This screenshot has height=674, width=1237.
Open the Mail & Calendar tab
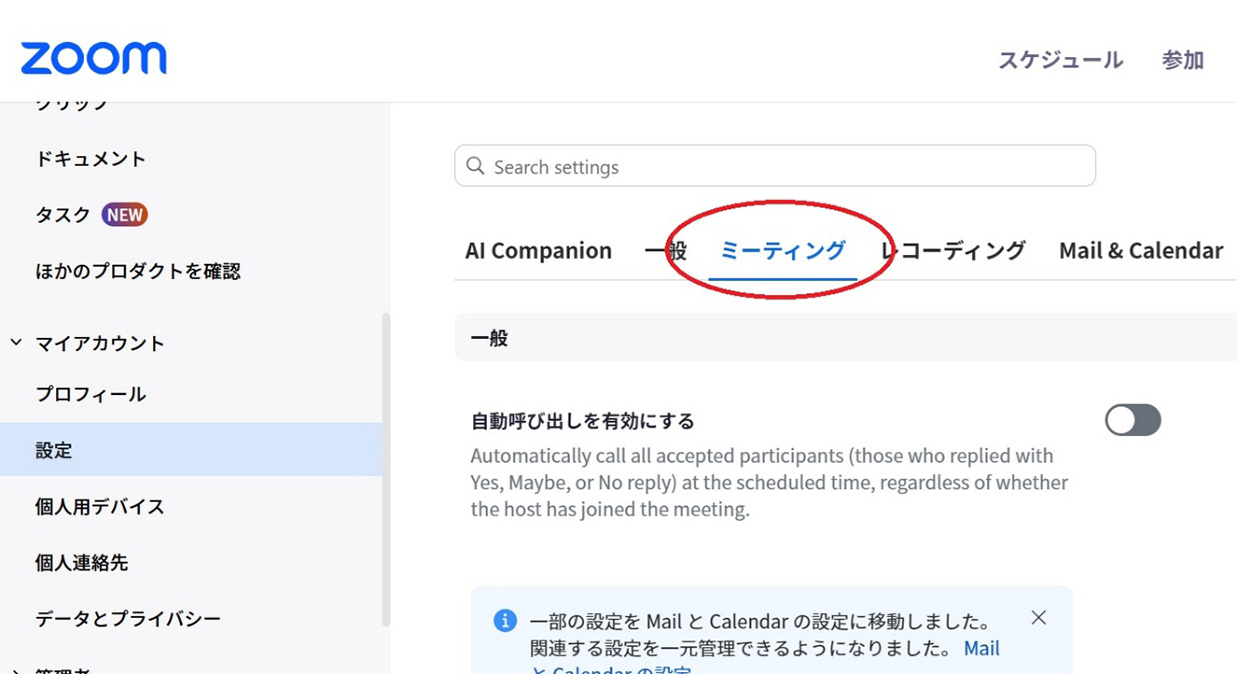[1141, 251]
